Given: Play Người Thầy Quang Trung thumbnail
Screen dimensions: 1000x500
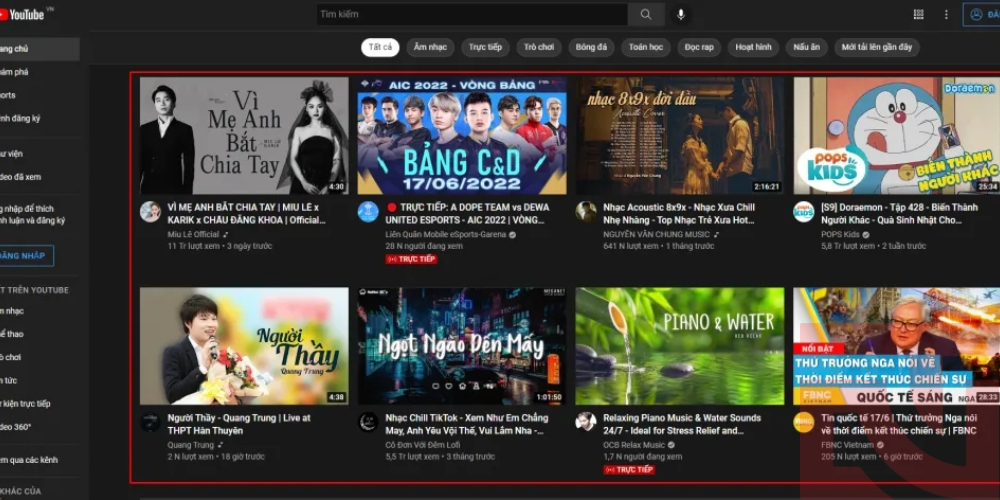Looking at the screenshot, I should pos(244,346).
